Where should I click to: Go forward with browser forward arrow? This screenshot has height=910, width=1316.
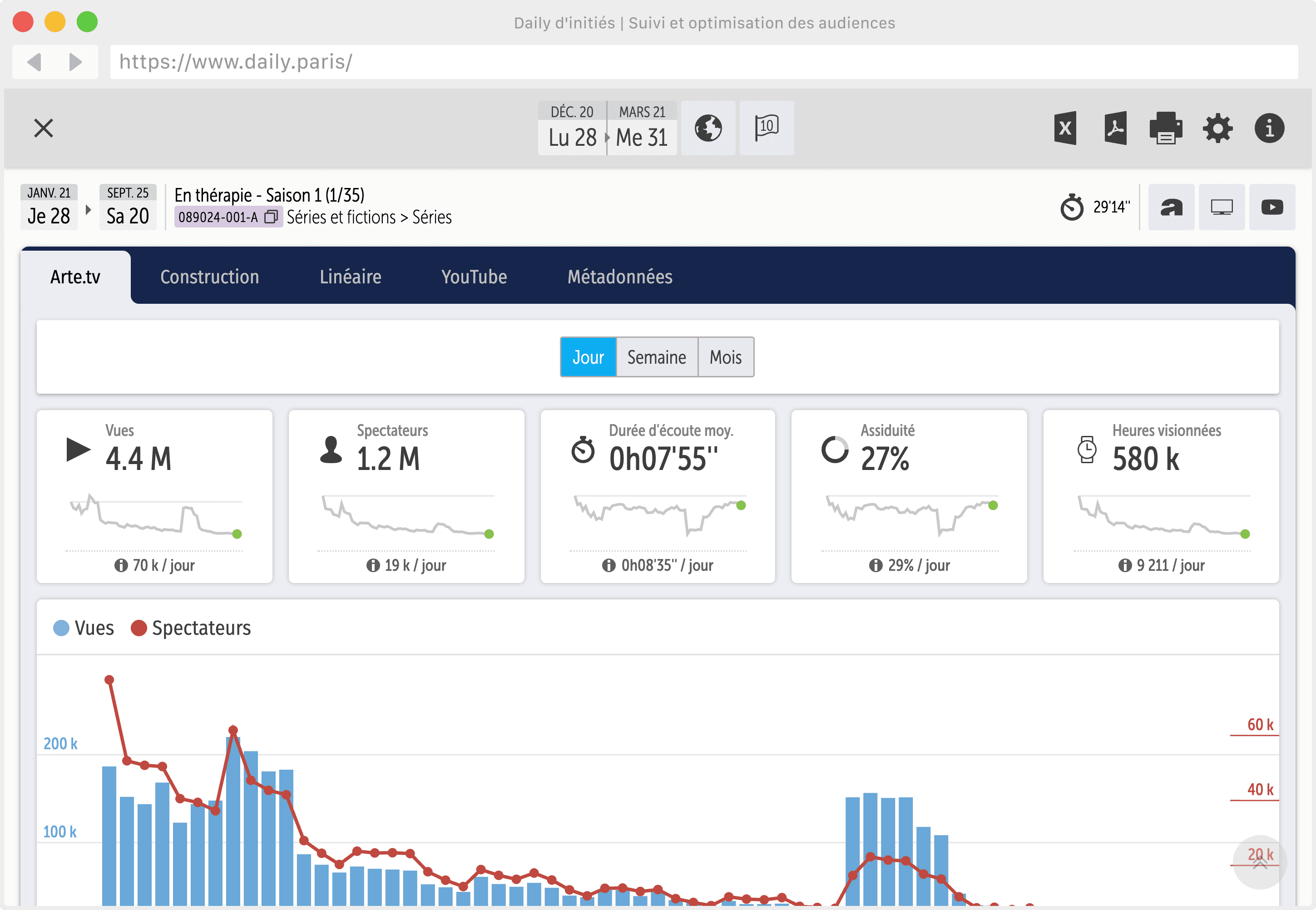[75, 62]
